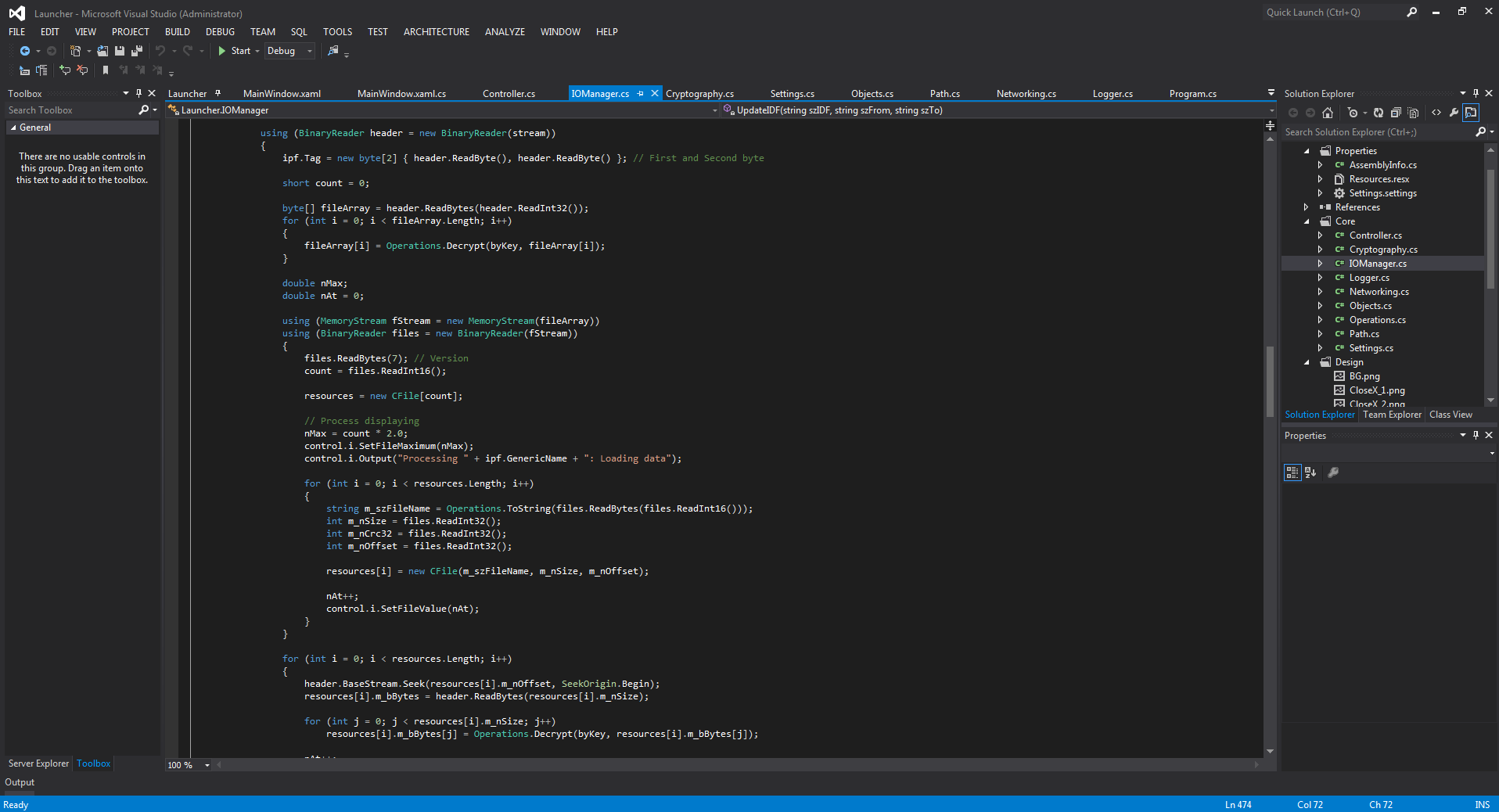Viewport: 1499px width, 812px height.
Task: Open Server Explorer at bottom left
Action: (38, 763)
